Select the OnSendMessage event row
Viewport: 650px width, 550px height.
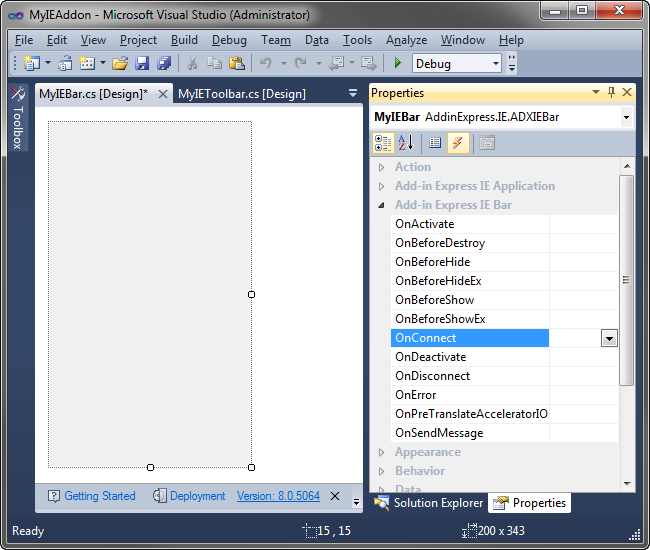(504, 433)
